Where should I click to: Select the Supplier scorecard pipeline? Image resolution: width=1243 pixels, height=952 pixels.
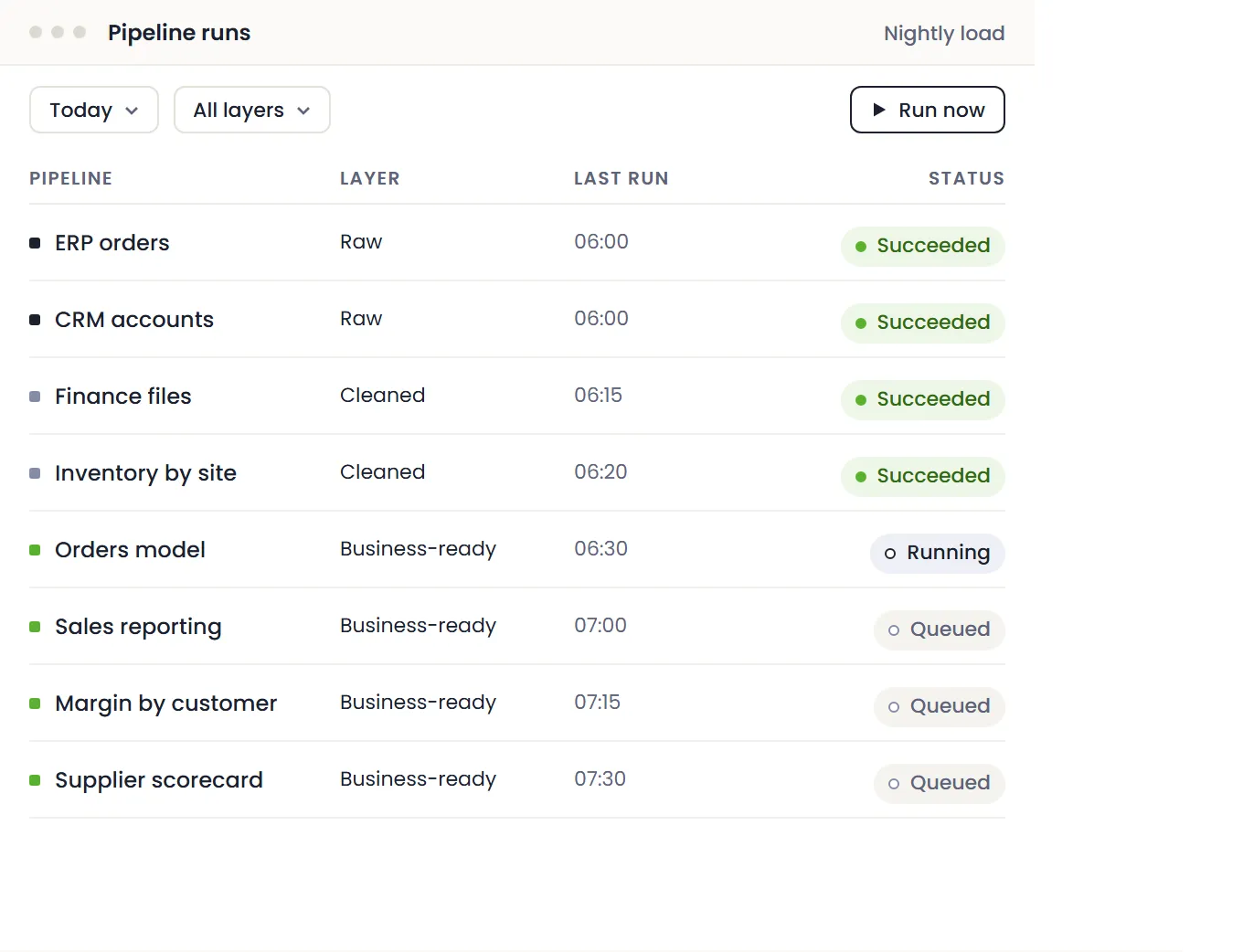[x=159, y=780]
